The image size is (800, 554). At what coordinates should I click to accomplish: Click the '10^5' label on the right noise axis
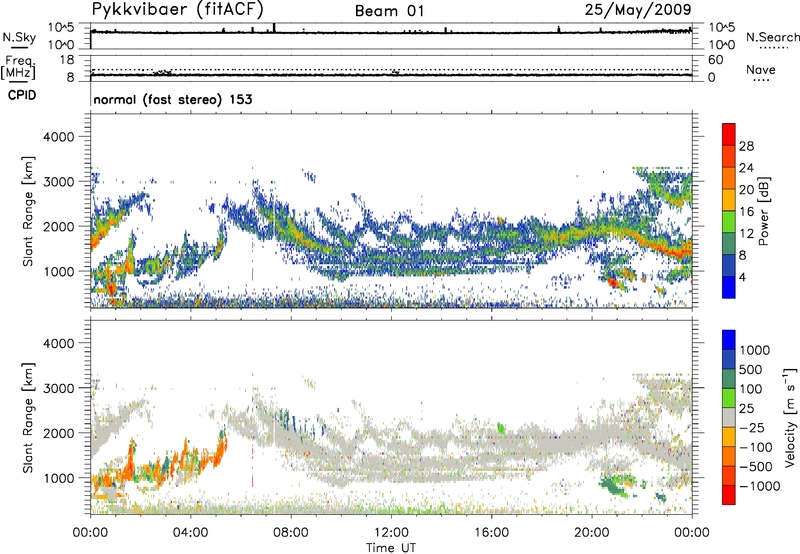tap(722, 27)
